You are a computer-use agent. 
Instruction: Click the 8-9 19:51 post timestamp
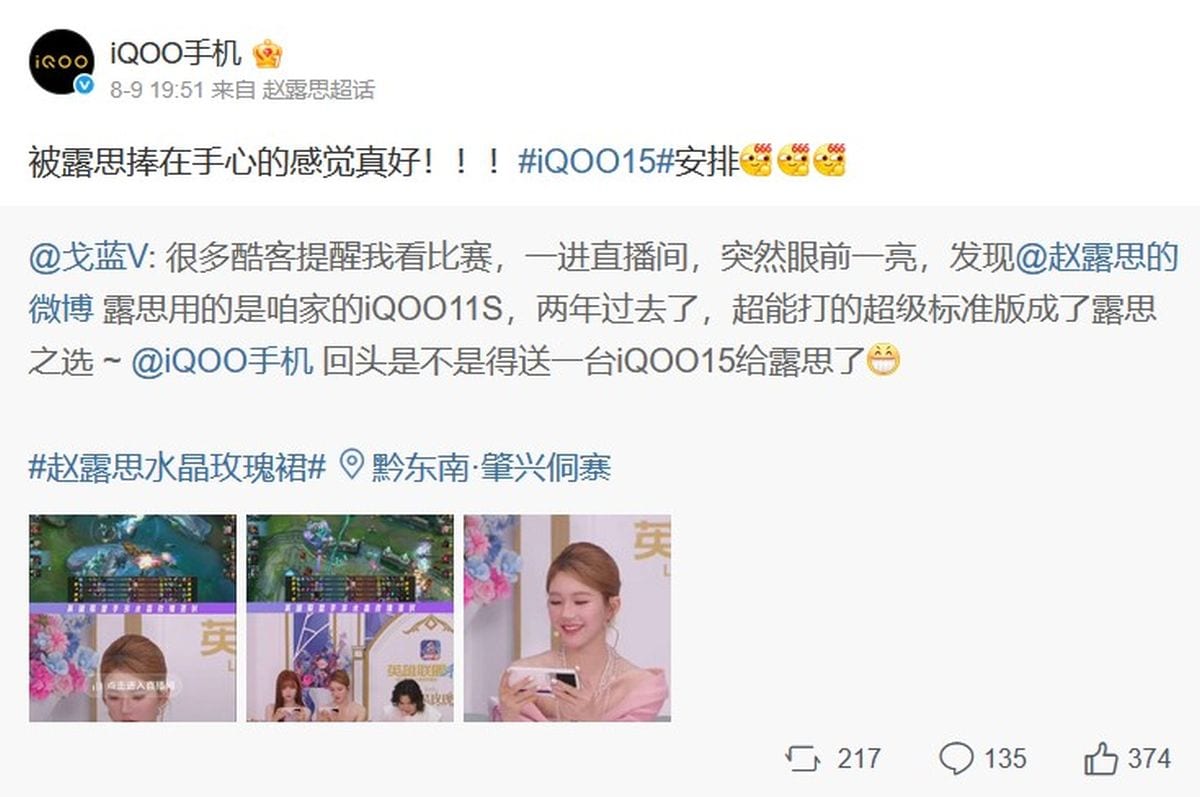pyautogui.click(x=157, y=90)
